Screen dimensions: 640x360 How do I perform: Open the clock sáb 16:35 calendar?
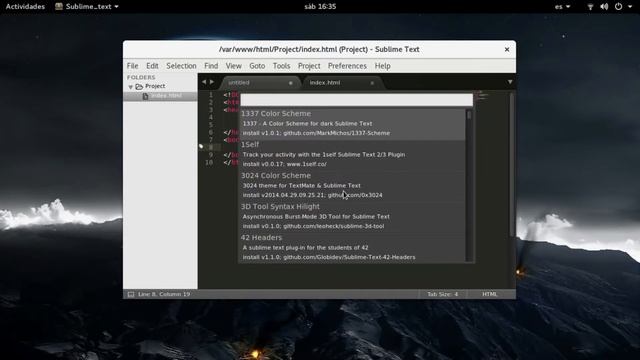tap(320, 7)
